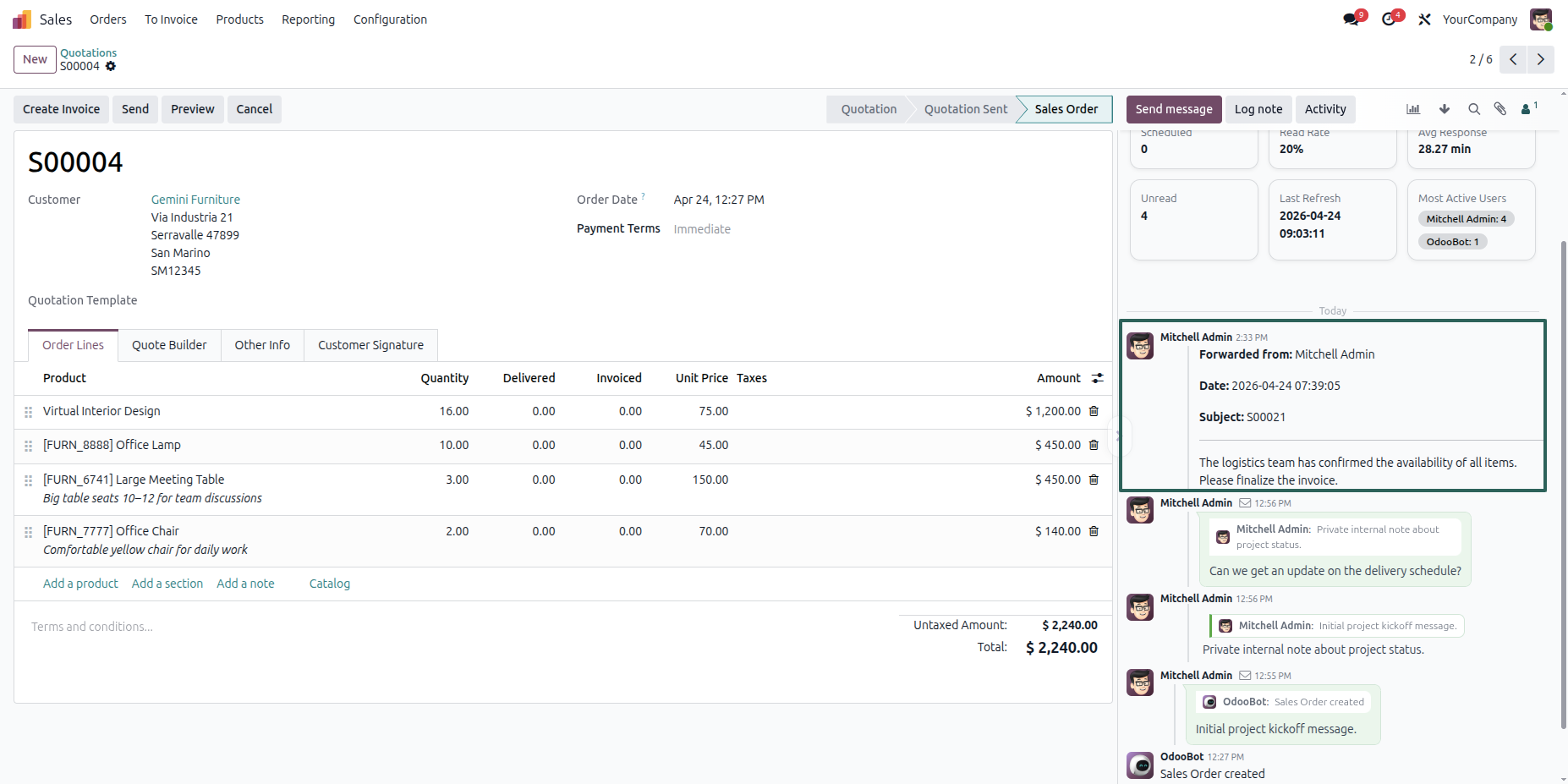Screen dimensions: 1568x784
Task: Open the conversations messages icon
Action: [1351, 19]
